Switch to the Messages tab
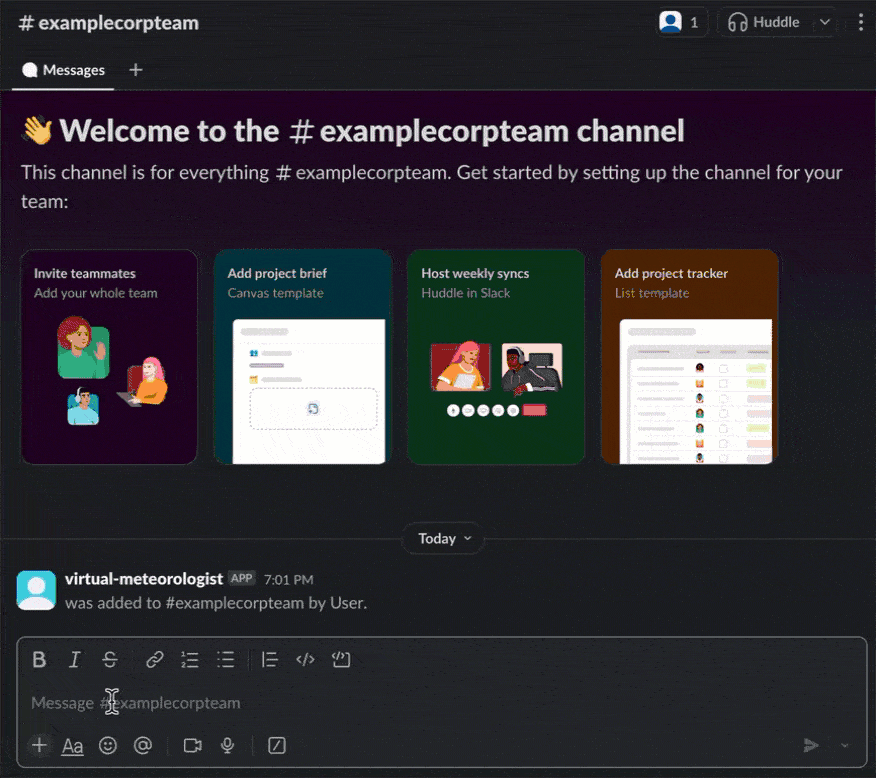The width and height of the screenshot is (876, 778). click(x=62, y=70)
